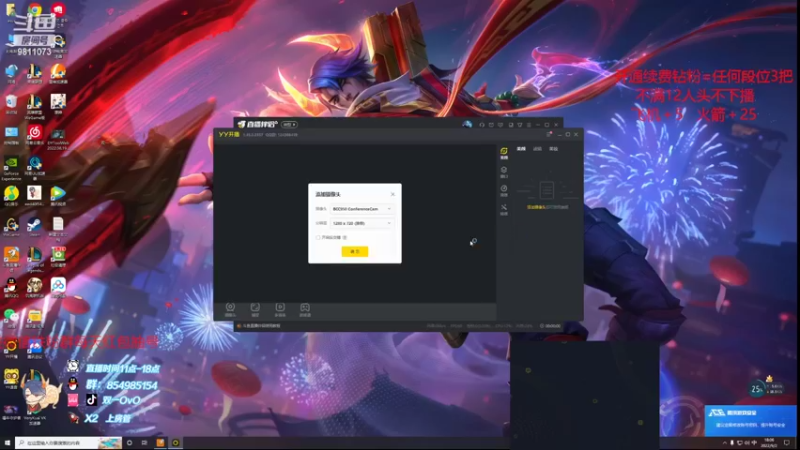Open the 1280 x 720 resolution dropdown

tap(362, 223)
